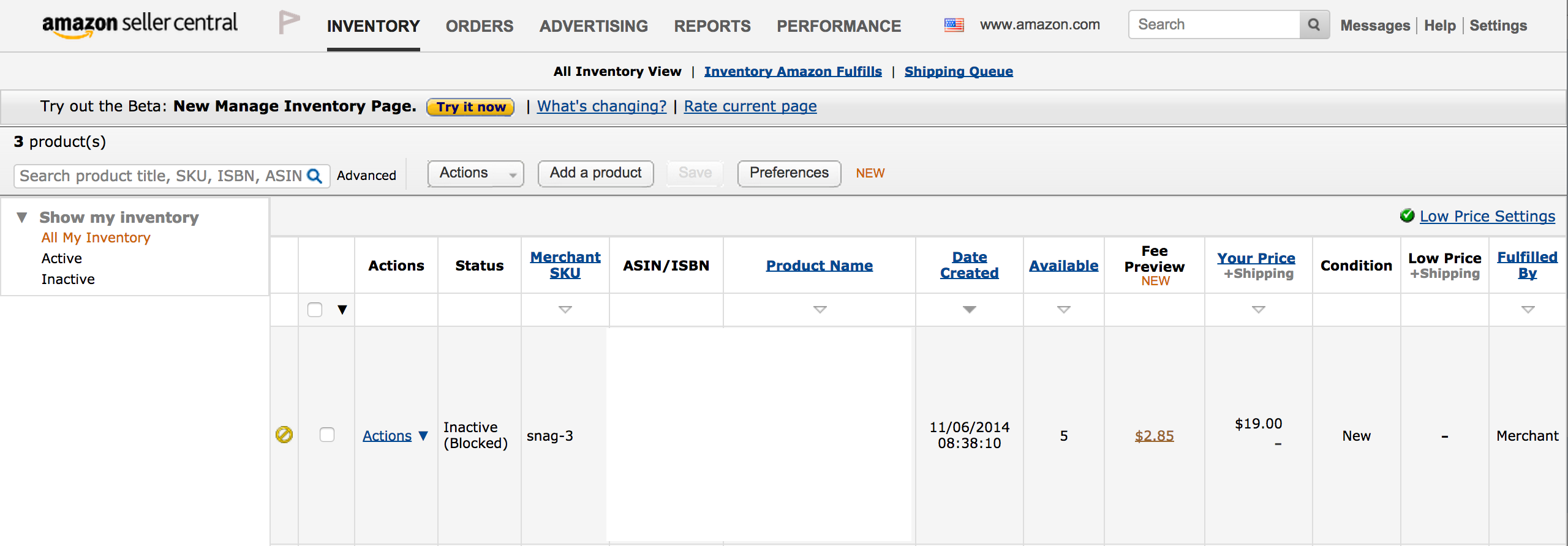Click the $19.00 price value
The height and width of the screenshot is (546, 1568).
point(1259,424)
